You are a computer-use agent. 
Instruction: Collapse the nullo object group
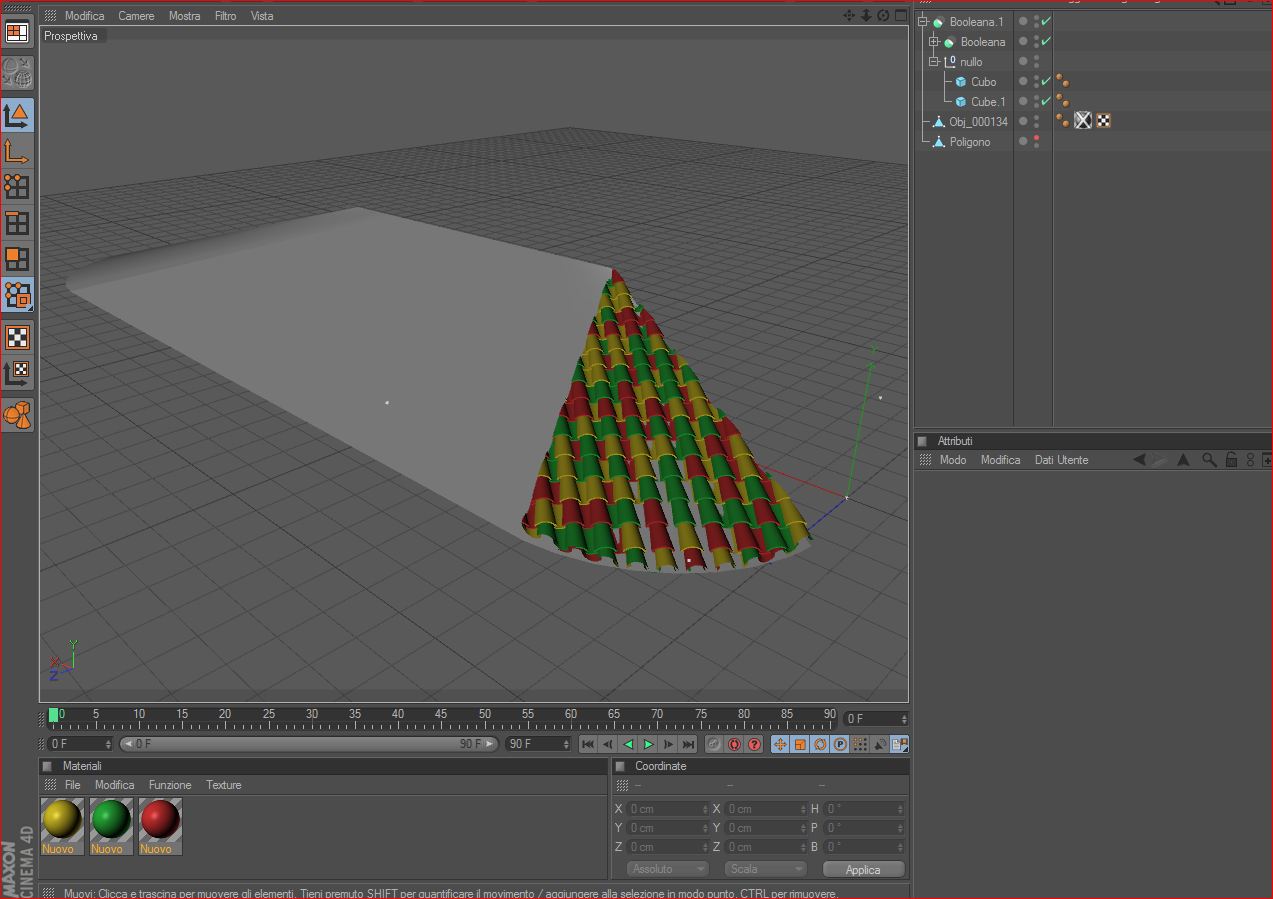[x=933, y=62]
